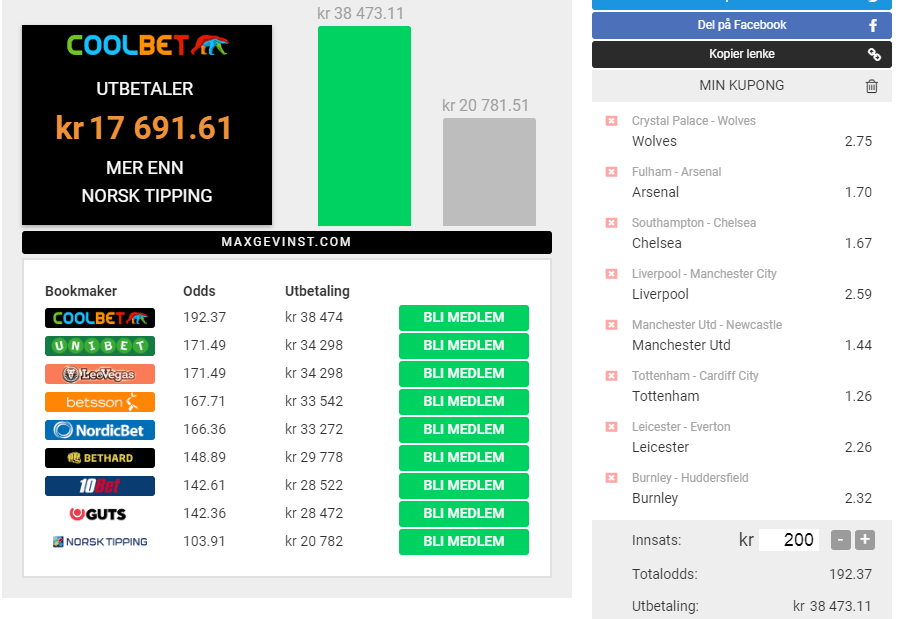Open the Bethard logo in table
This screenshot has width=909, height=619.
point(100,458)
